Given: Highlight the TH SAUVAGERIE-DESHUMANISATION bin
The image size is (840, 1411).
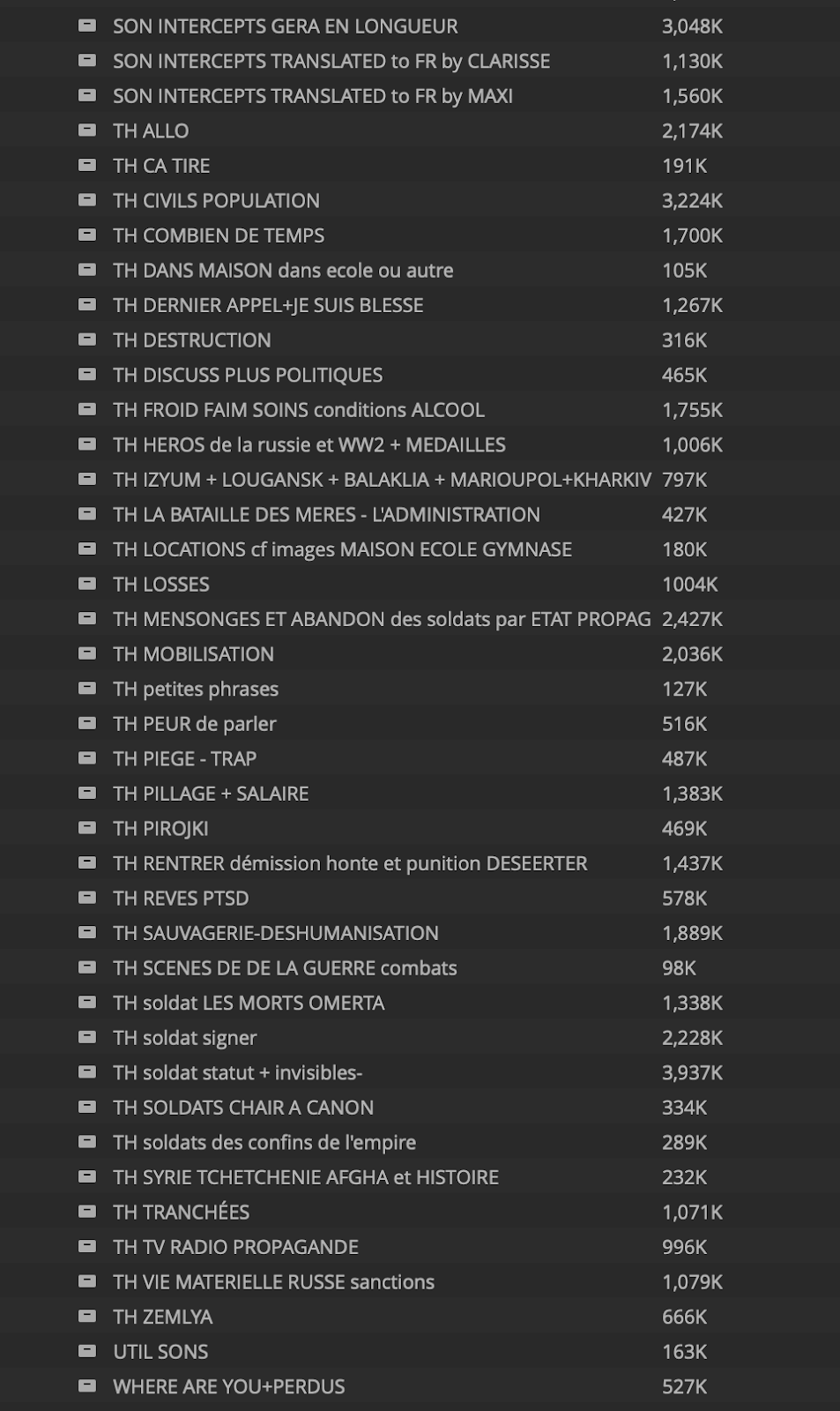Looking at the screenshot, I should 275,933.
